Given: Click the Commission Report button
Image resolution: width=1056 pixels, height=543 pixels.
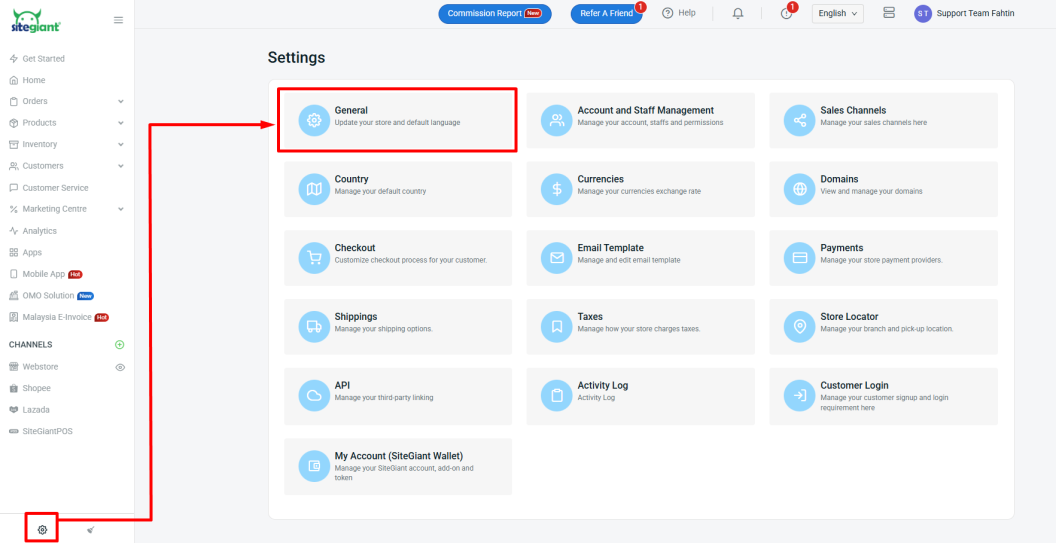Looking at the screenshot, I should [494, 13].
